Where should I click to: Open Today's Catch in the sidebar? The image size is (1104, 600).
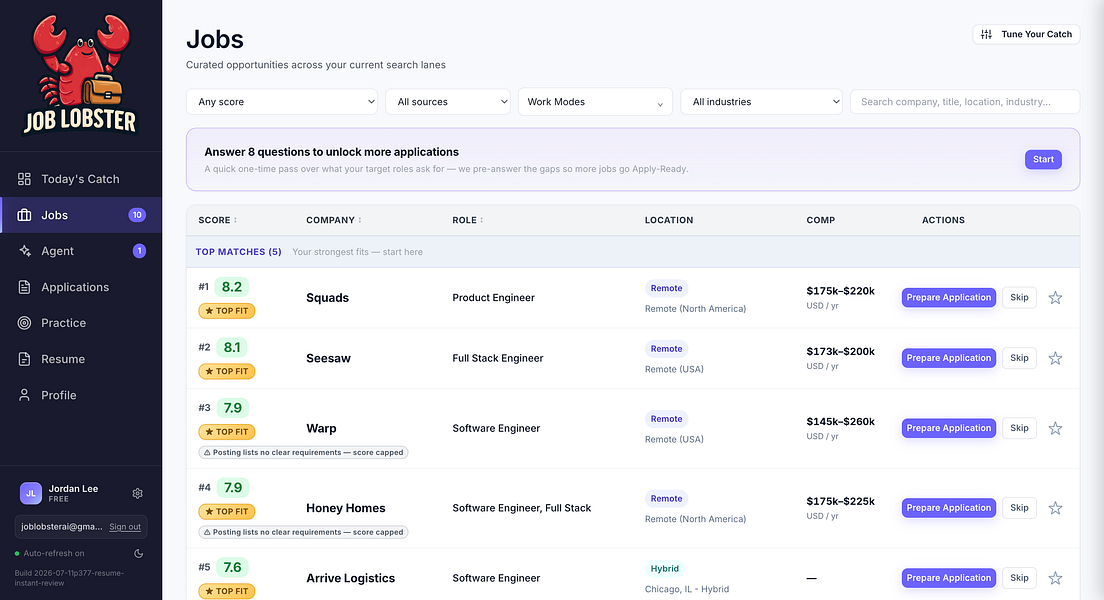click(81, 179)
